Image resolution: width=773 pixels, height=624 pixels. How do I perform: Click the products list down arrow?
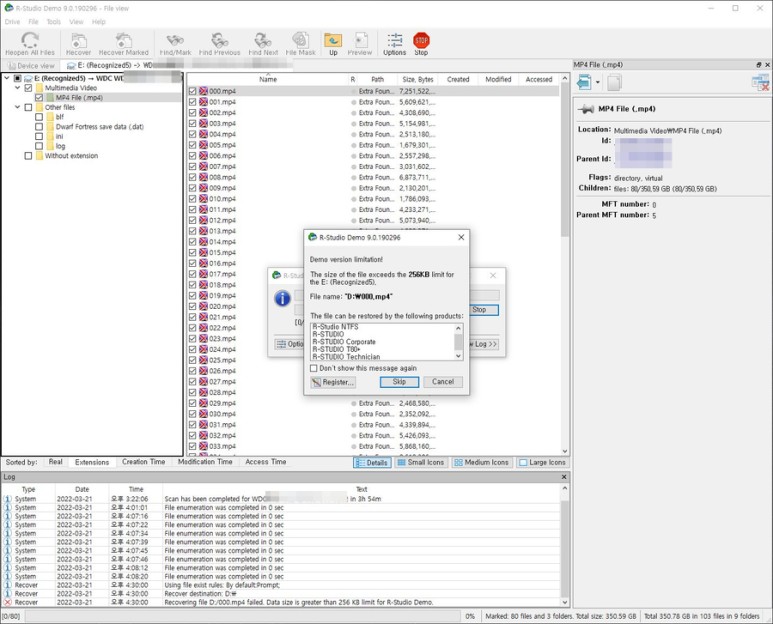[458, 356]
